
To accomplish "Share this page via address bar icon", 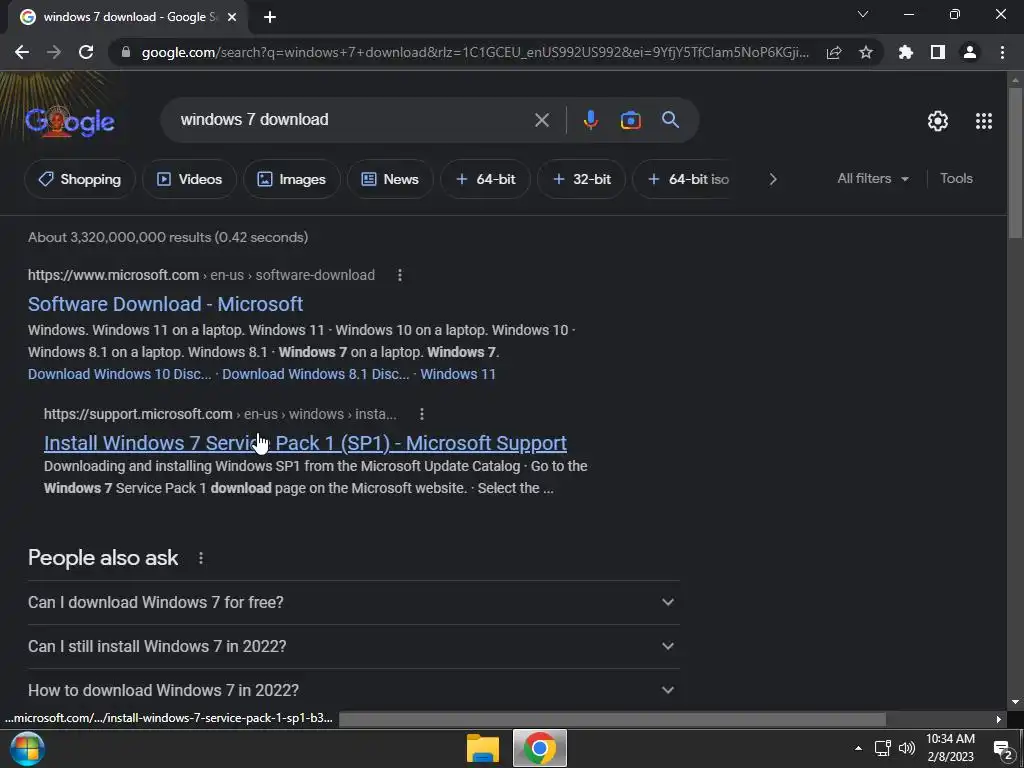I will [x=834, y=52].
